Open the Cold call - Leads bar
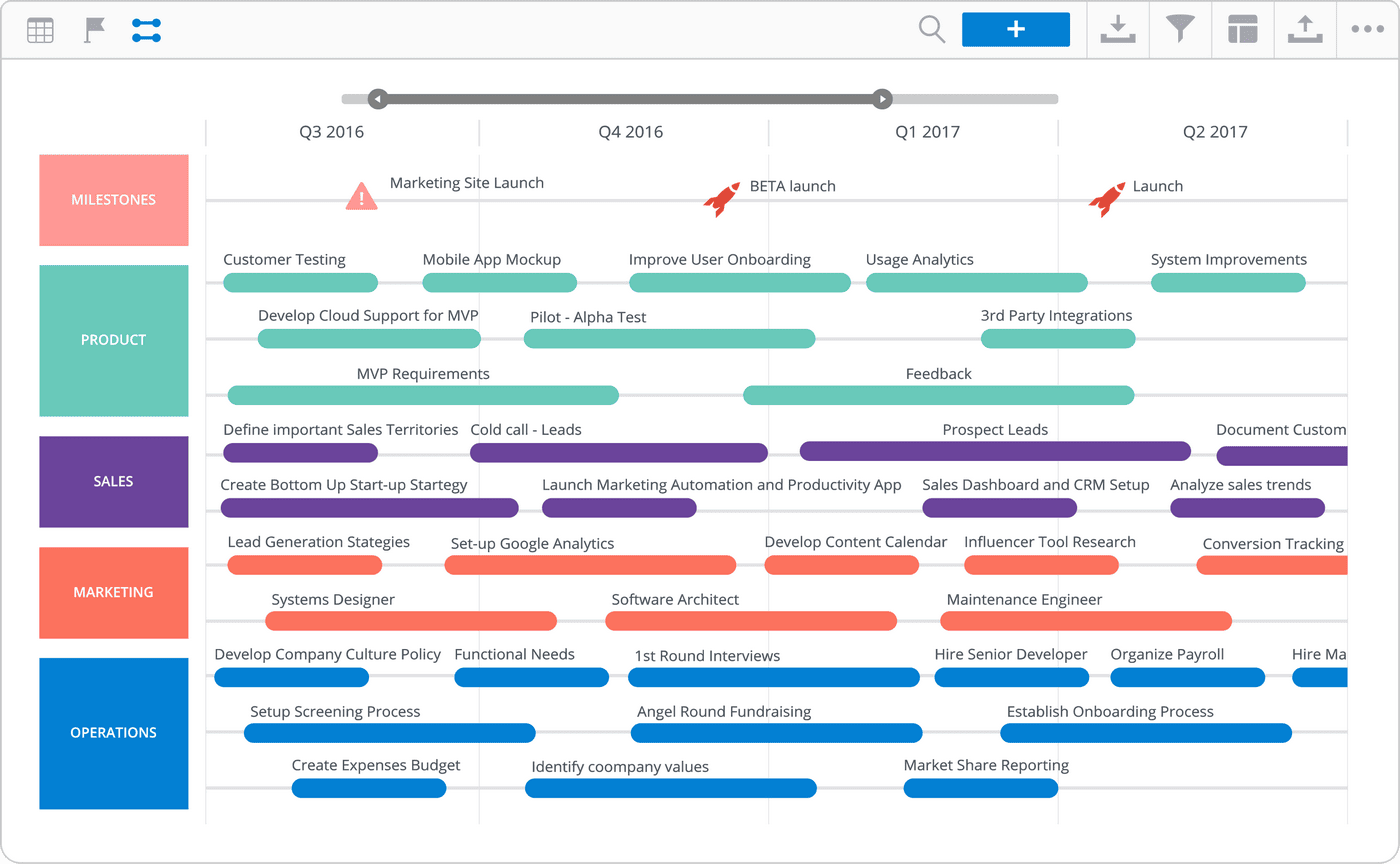Image resolution: width=1400 pixels, height=864 pixels. (619, 453)
